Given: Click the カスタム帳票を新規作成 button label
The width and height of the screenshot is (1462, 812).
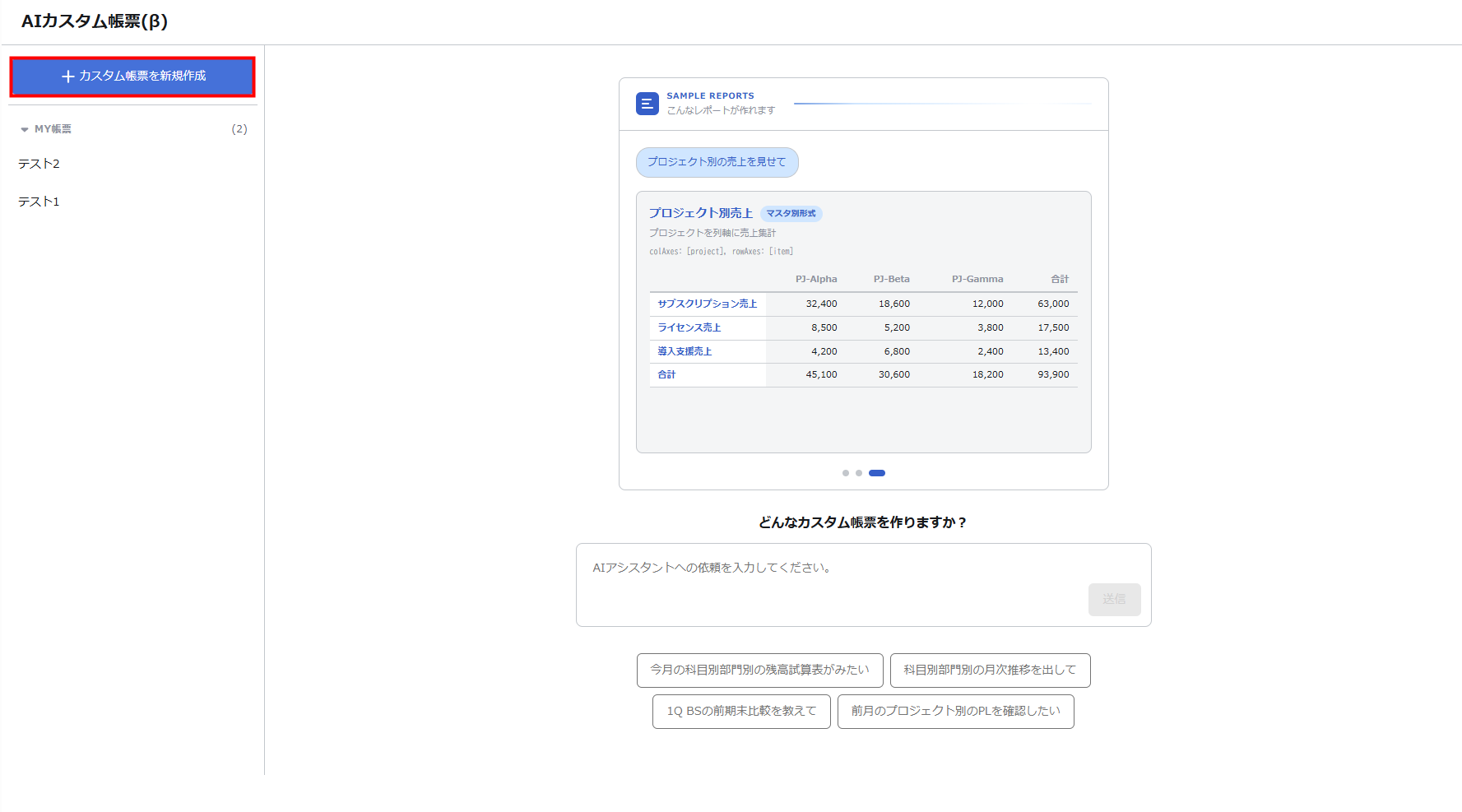Looking at the screenshot, I should coord(142,76).
